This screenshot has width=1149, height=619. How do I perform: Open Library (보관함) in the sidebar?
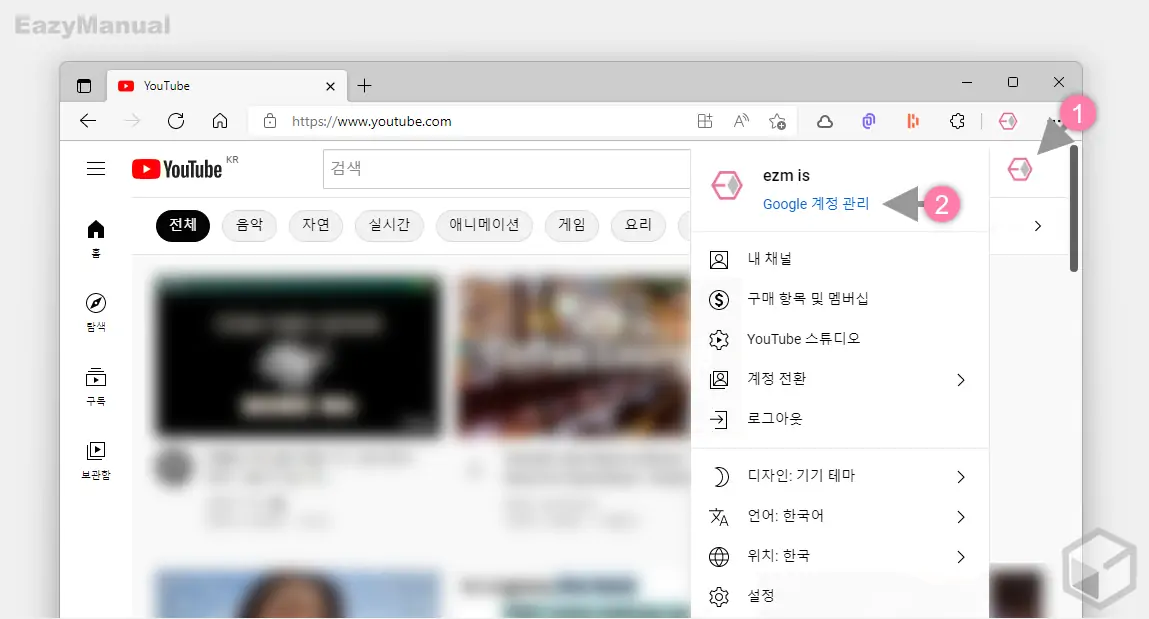pyautogui.click(x=96, y=460)
